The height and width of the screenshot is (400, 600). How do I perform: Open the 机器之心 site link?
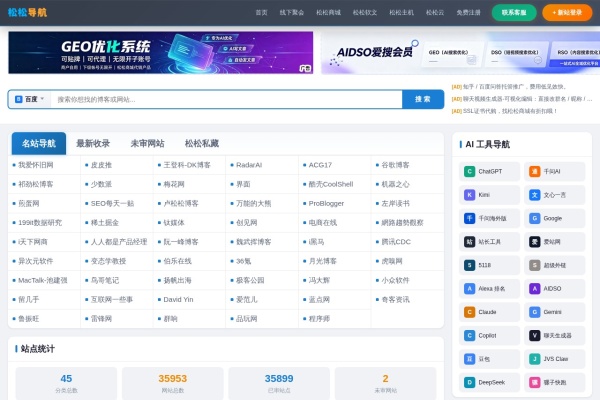tap(395, 184)
